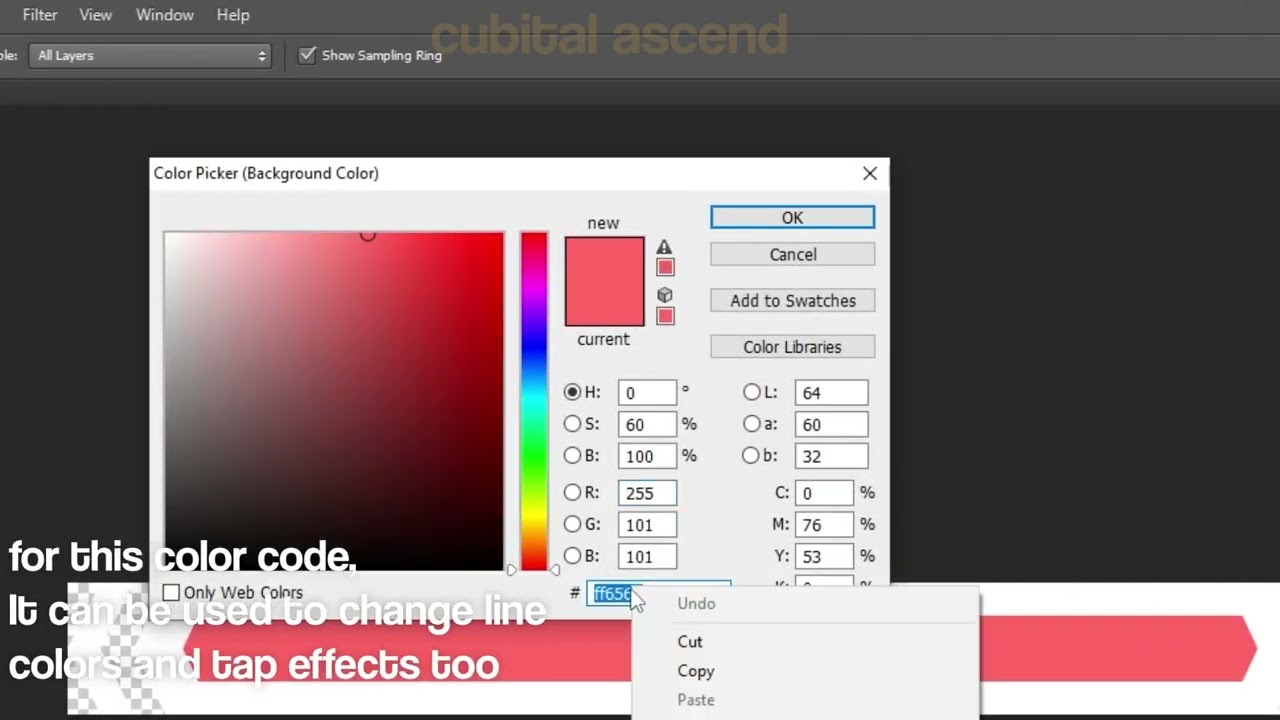1280x720 pixels.
Task: Click inside the red saturation-brightness color field
Action: point(334,401)
